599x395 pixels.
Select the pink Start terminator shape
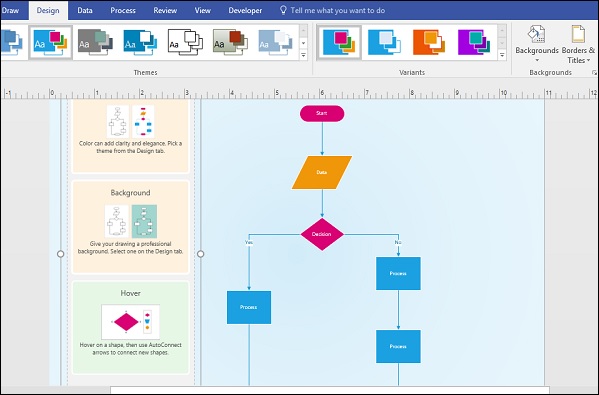(x=322, y=113)
